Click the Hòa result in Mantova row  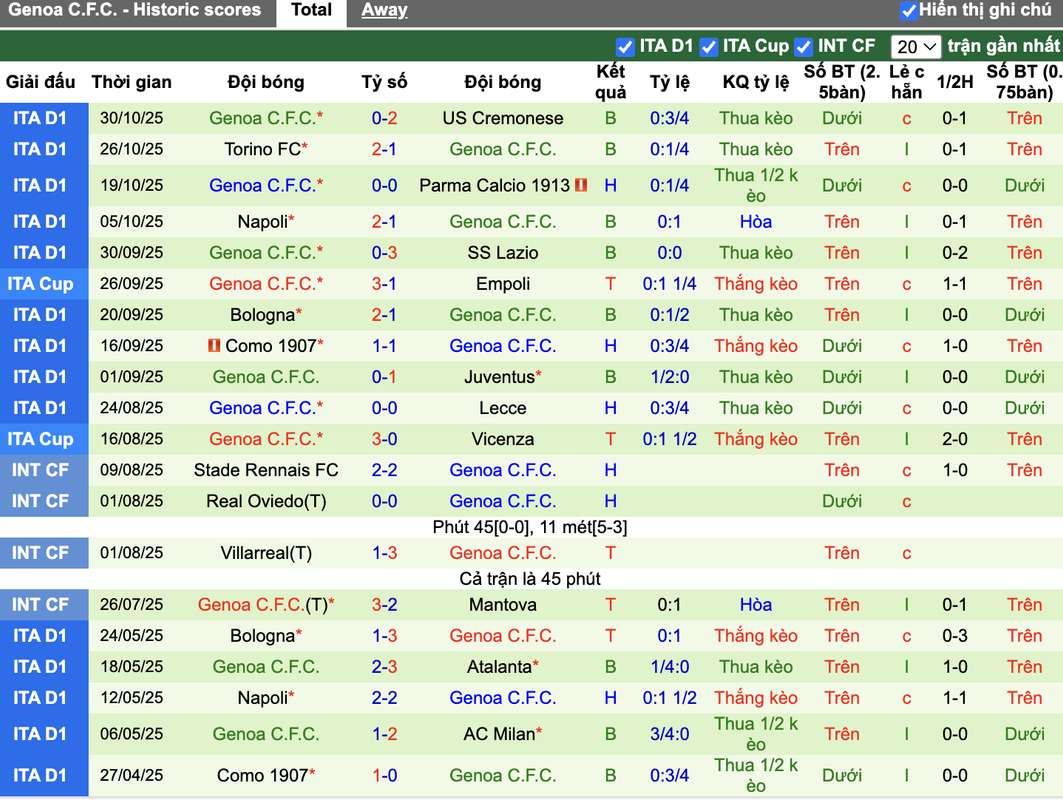tap(755, 605)
